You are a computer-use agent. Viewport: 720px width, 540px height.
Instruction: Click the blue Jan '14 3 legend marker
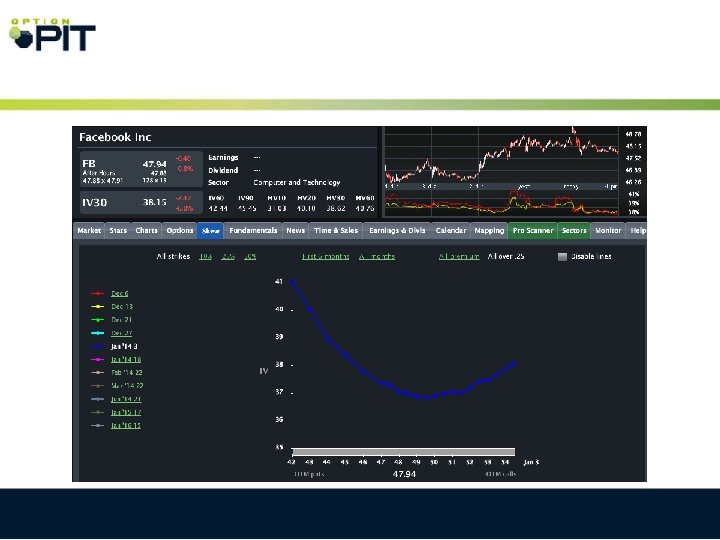point(97,346)
